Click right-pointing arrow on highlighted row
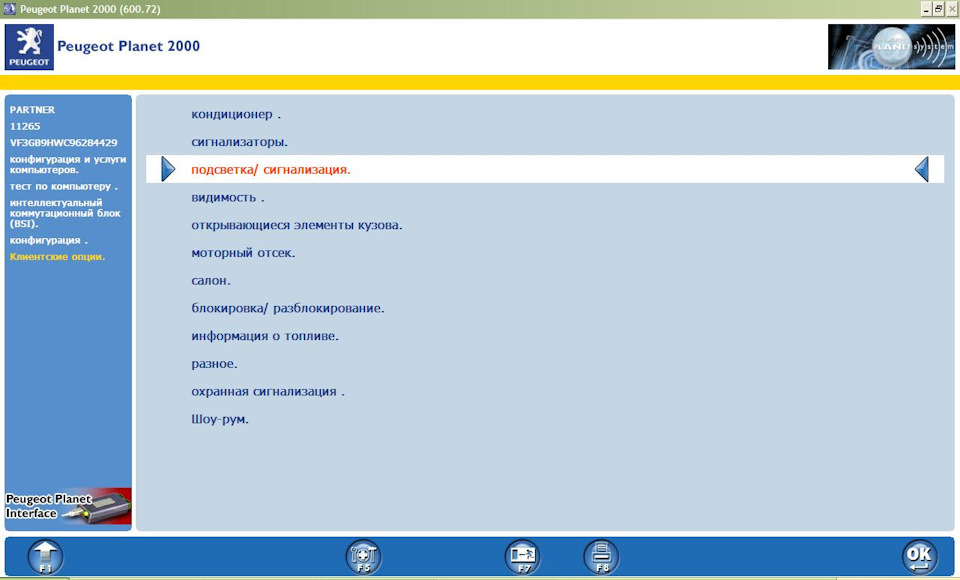This screenshot has width=960, height=580. point(168,169)
